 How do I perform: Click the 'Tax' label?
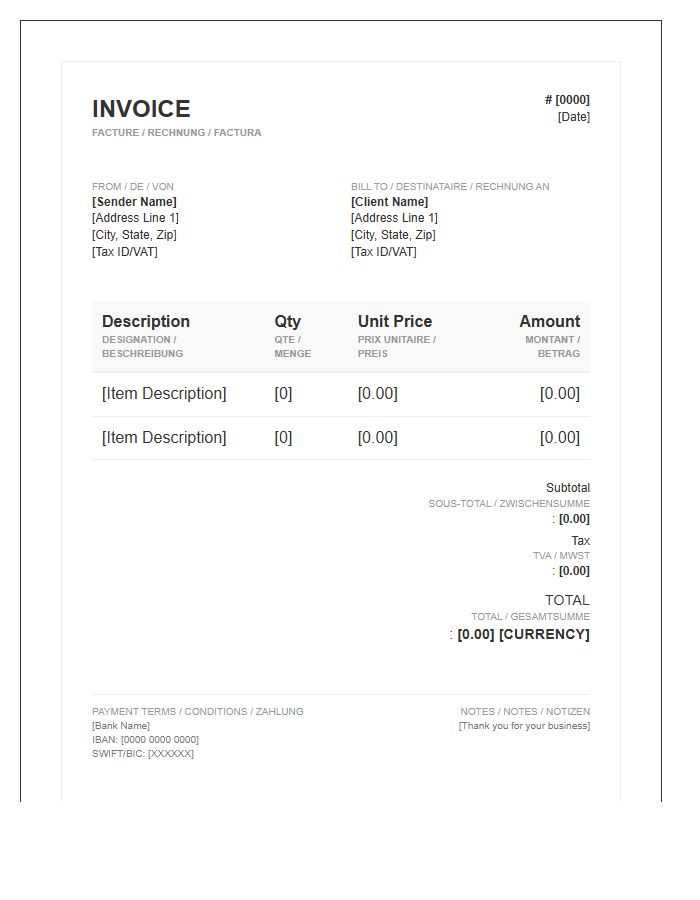pyautogui.click(x=581, y=541)
